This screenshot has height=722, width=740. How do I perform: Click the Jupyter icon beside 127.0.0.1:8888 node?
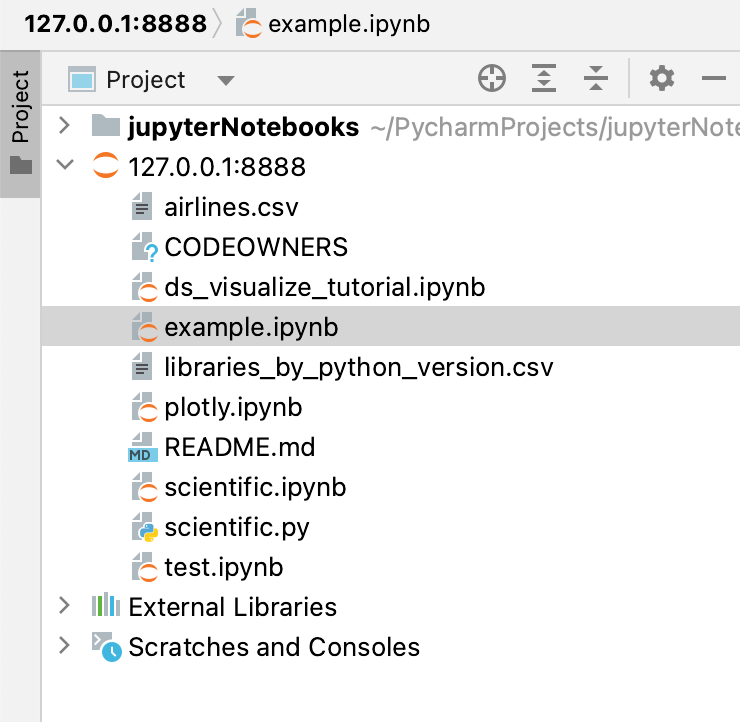(105, 166)
